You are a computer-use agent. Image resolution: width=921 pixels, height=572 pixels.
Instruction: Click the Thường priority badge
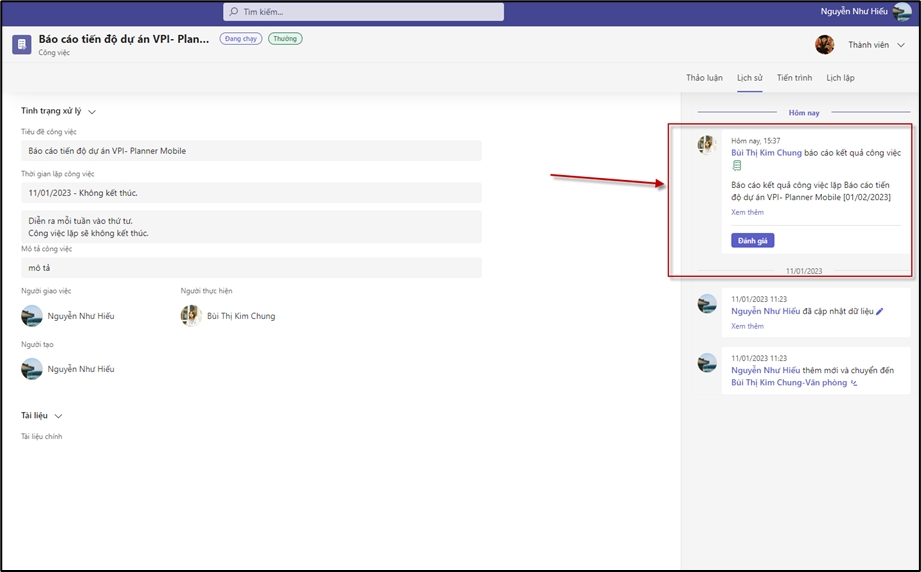click(285, 39)
